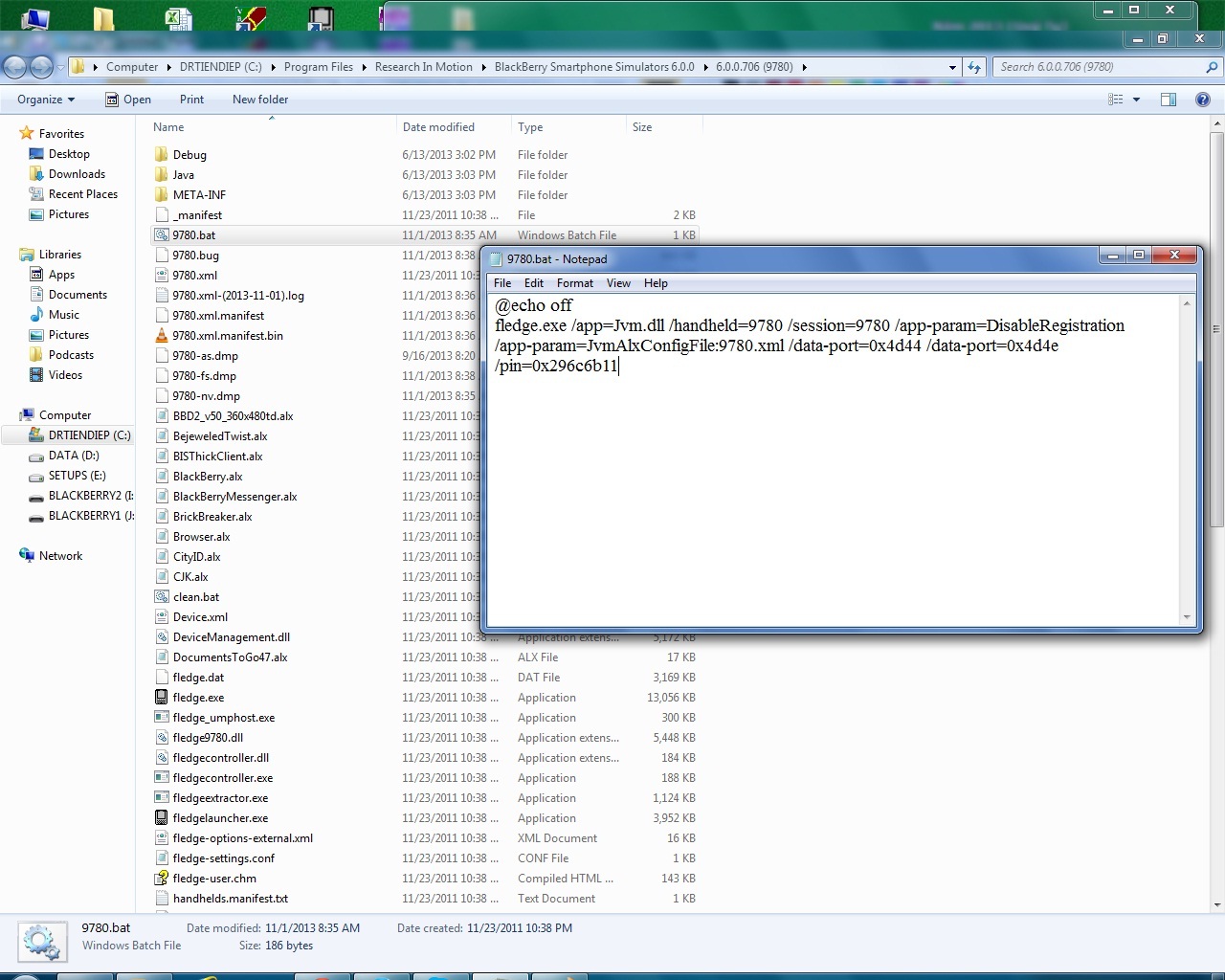The height and width of the screenshot is (980, 1225).
Task: Open Network in the navigation pane
Action: [x=60, y=556]
